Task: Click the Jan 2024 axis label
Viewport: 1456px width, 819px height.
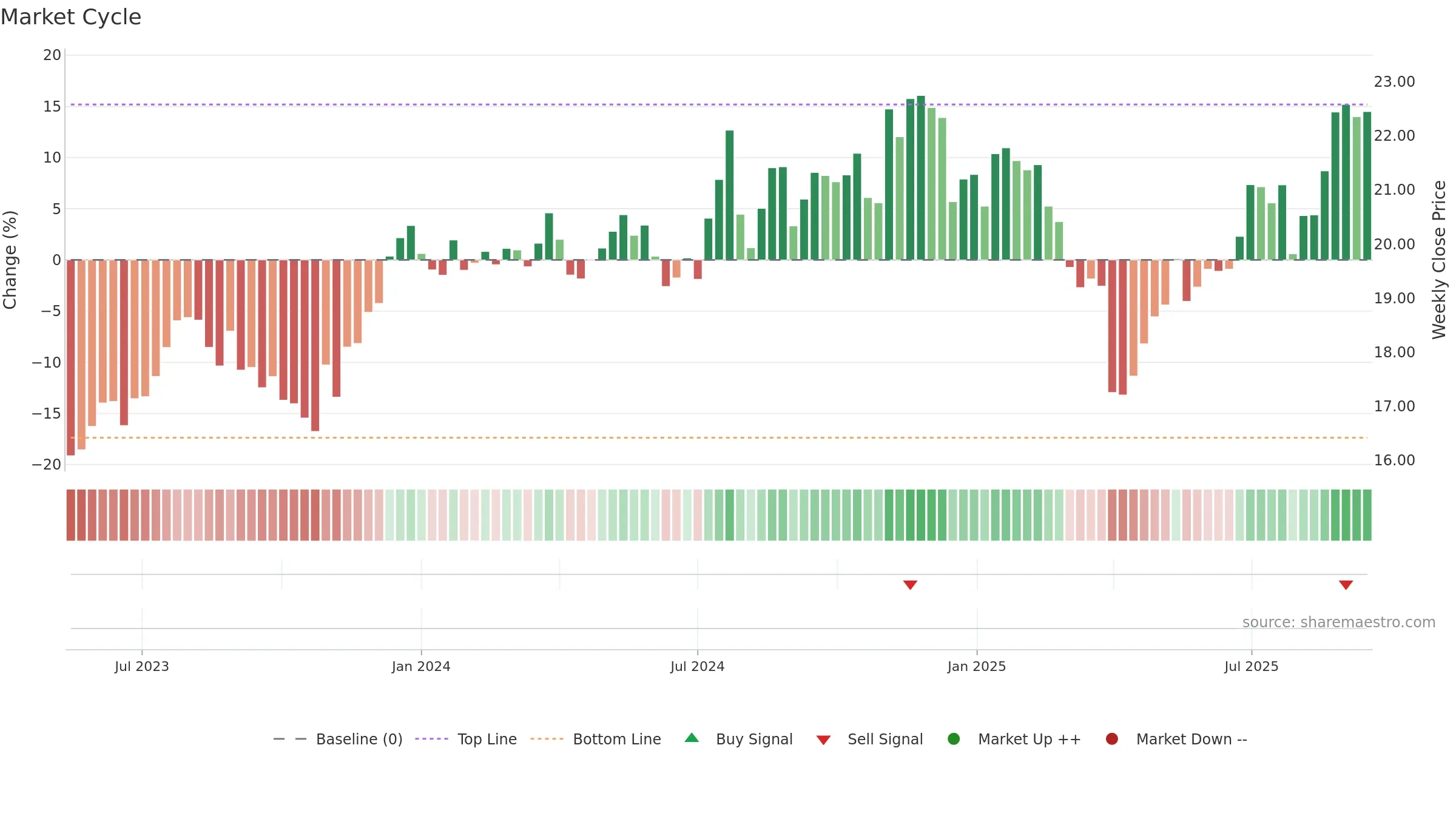Action: 421,666
